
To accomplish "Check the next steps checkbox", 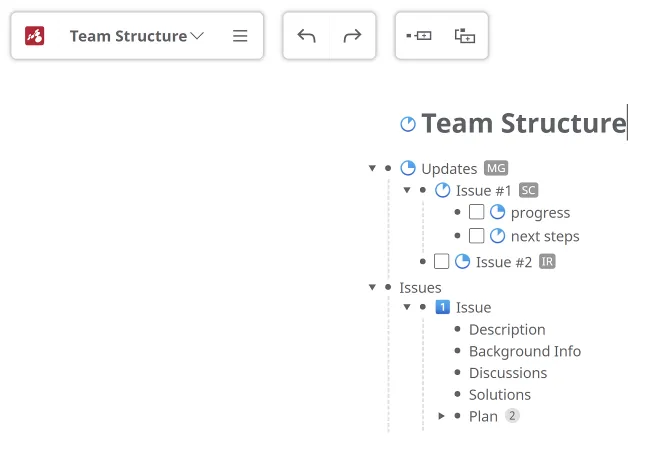I will [477, 236].
